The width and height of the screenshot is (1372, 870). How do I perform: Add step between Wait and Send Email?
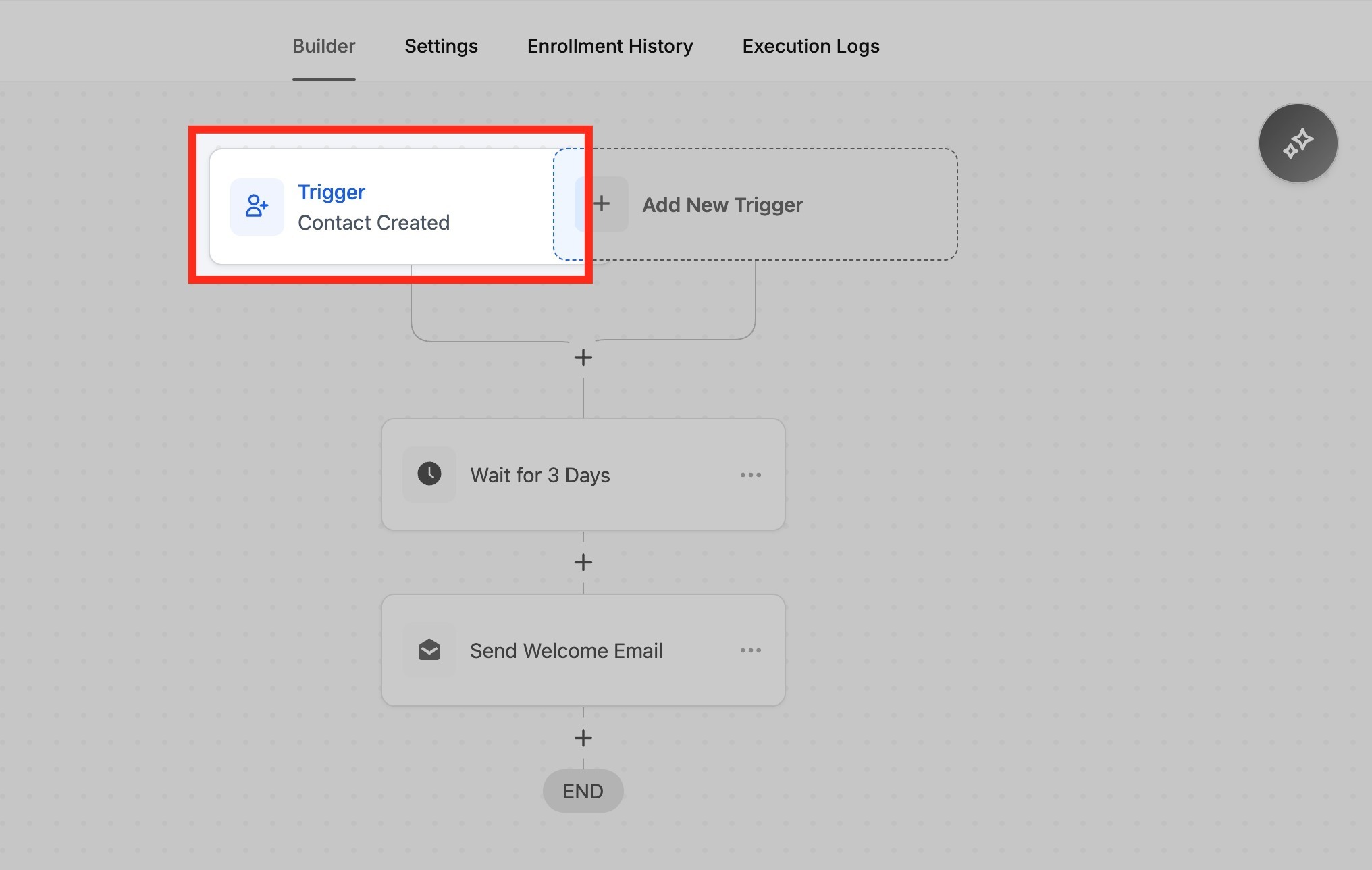(583, 562)
